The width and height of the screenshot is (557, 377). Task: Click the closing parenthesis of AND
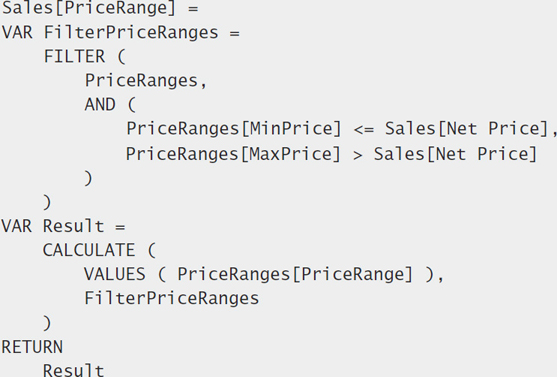click(88, 178)
